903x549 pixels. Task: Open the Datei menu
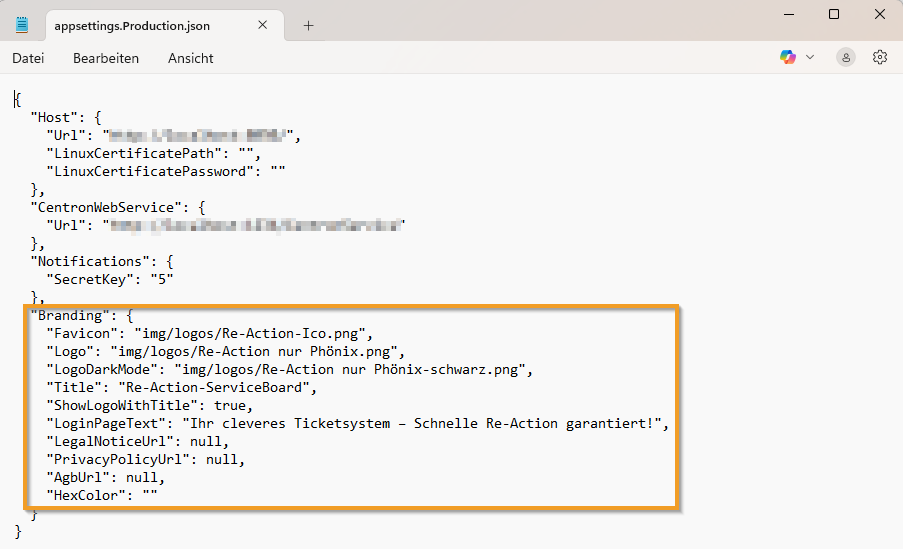pyautogui.click(x=28, y=58)
